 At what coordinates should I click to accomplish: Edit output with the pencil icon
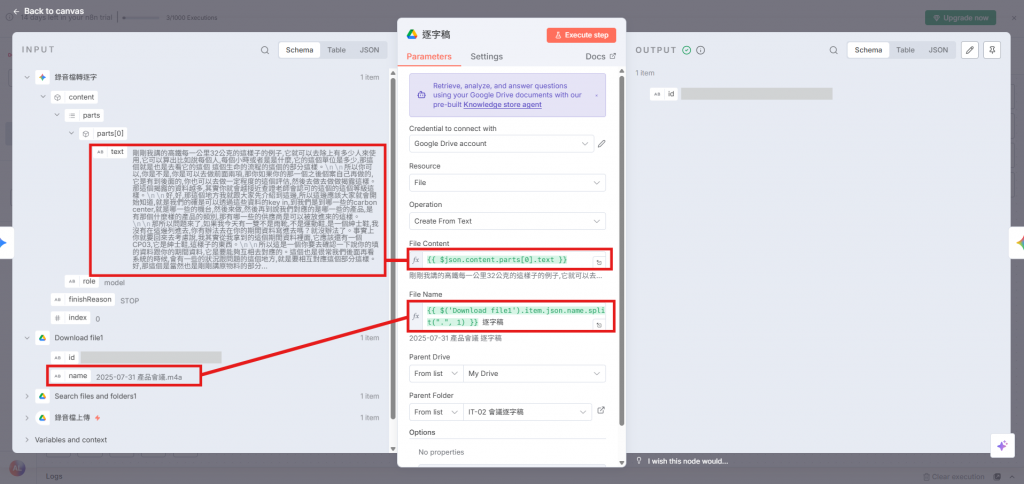click(x=970, y=50)
